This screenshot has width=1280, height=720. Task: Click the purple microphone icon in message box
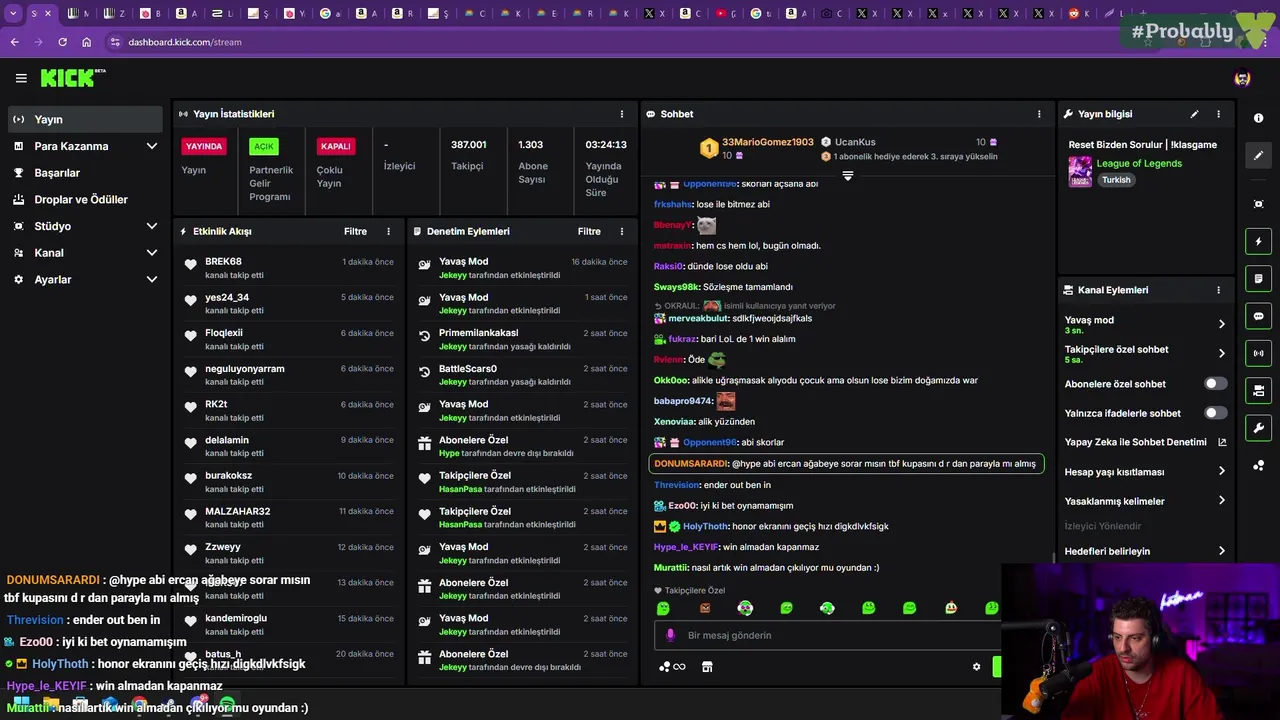click(671, 635)
